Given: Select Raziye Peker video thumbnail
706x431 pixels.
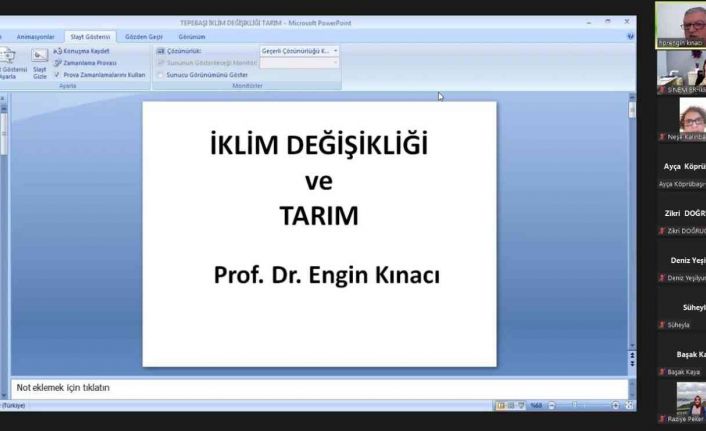Looking at the screenshot, I should [x=681, y=402].
